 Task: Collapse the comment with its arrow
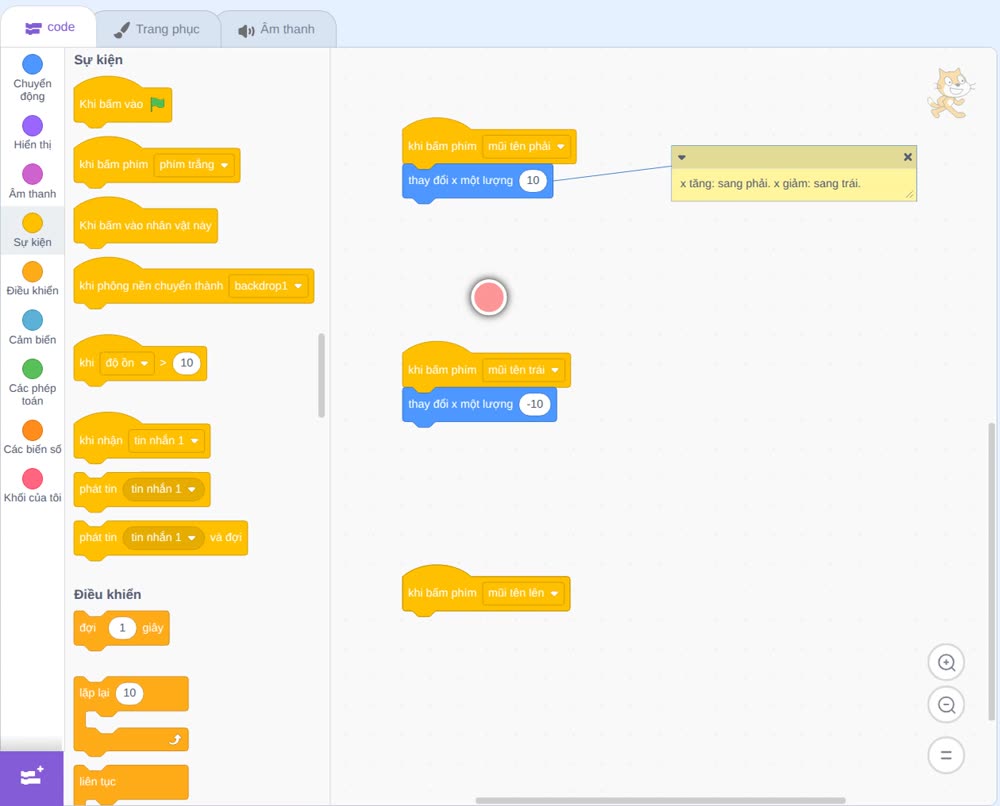[682, 158]
